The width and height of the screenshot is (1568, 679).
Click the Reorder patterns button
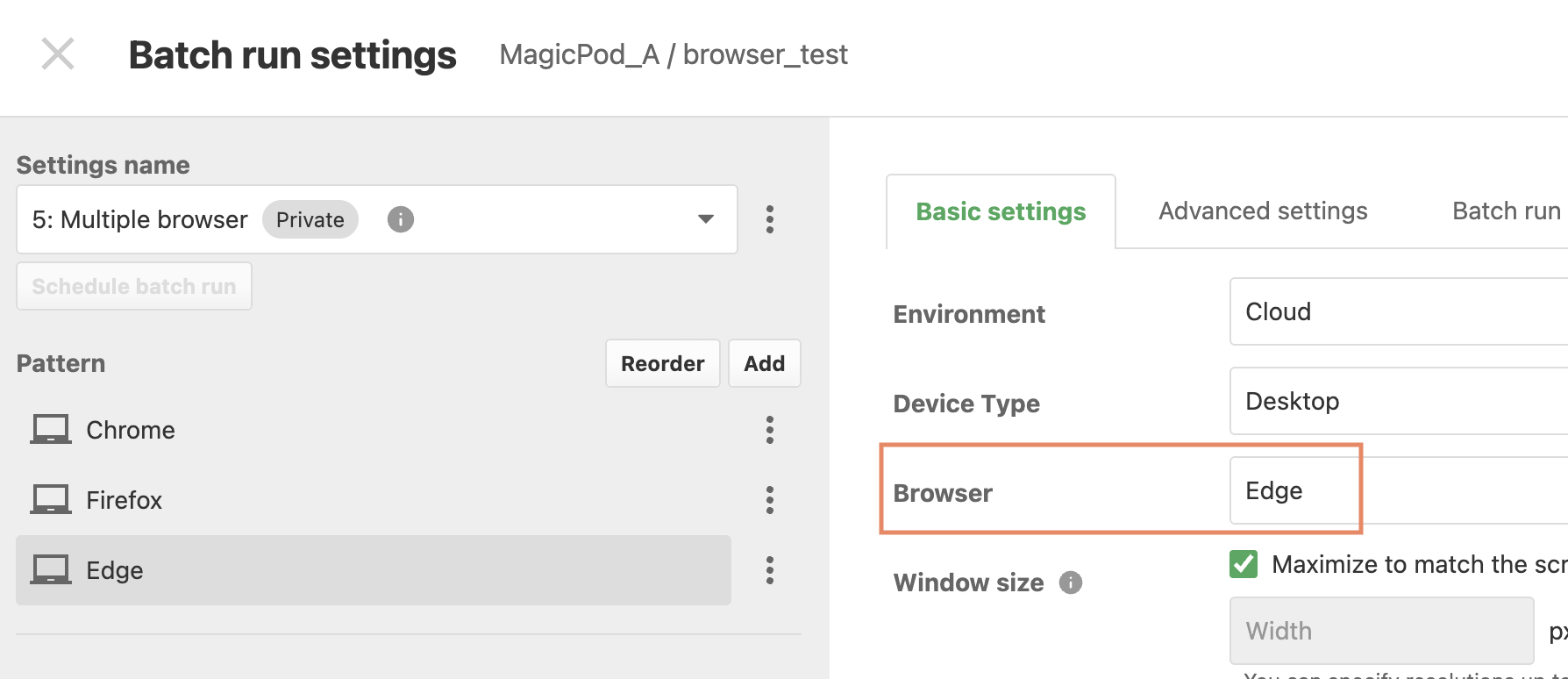click(x=663, y=363)
